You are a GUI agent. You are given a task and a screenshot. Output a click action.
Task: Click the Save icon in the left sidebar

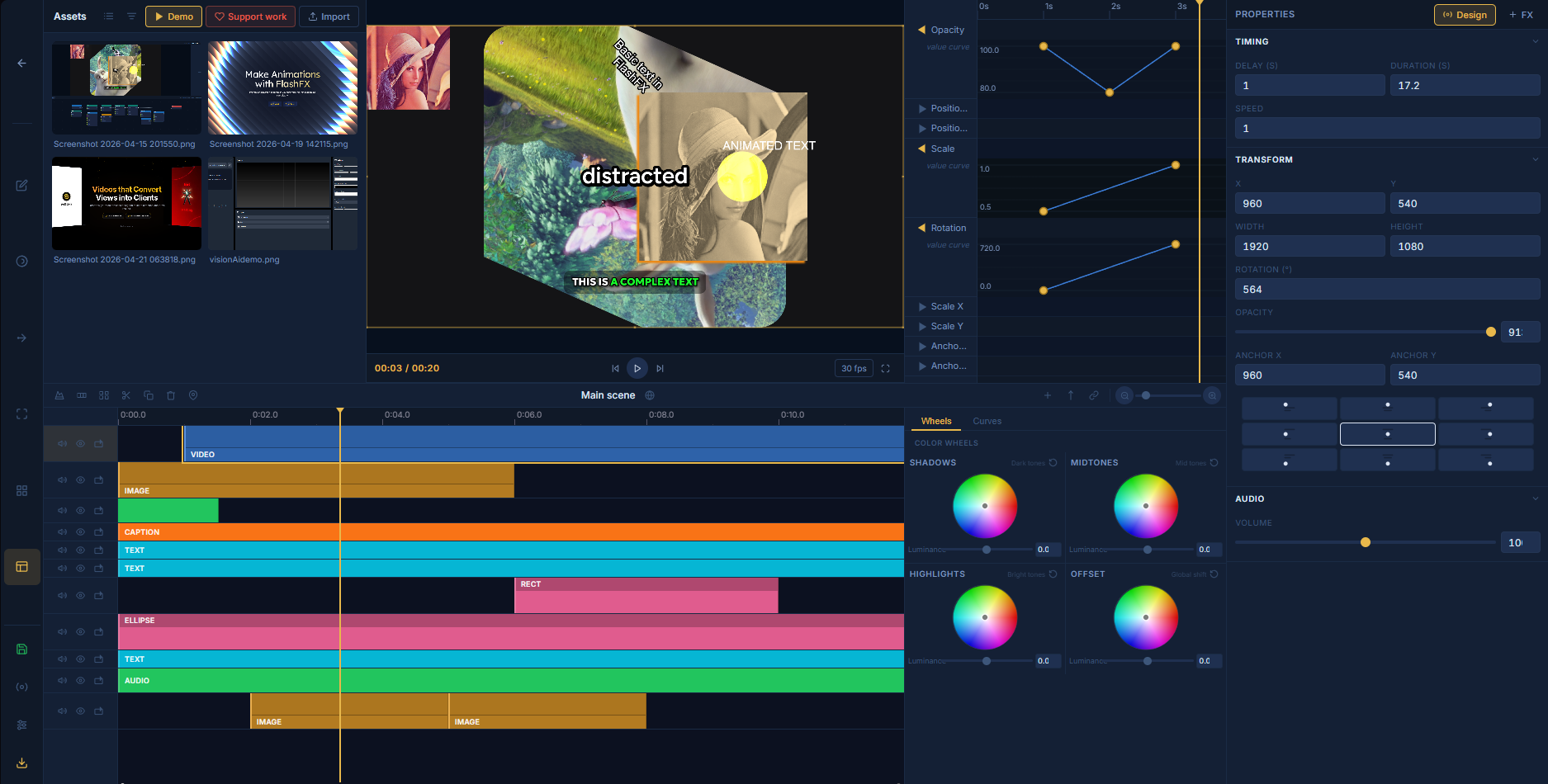21,649
